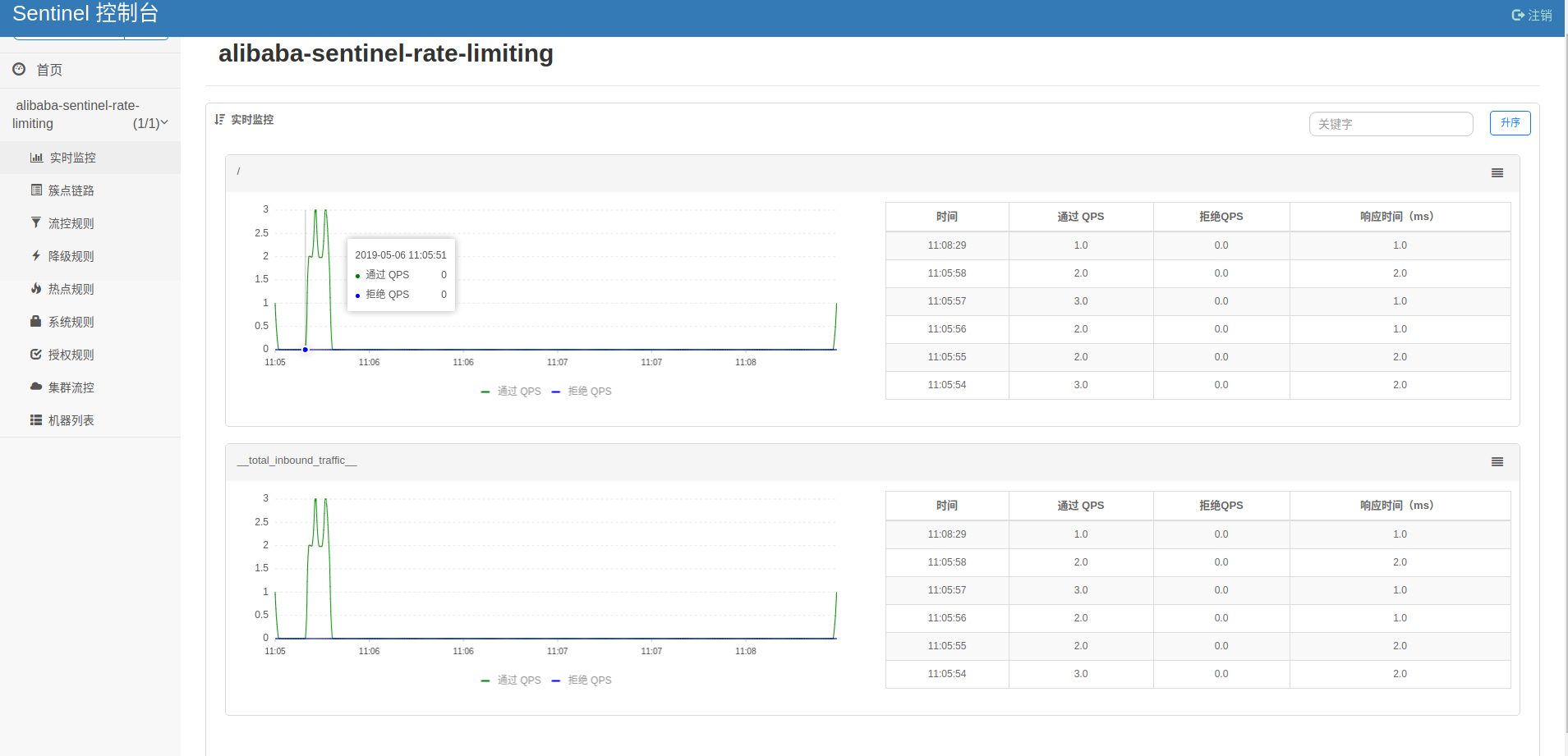This screenshot has height=756, width=1568.
Task: Click the 升序 sort button
Action: click(1510, 123)
